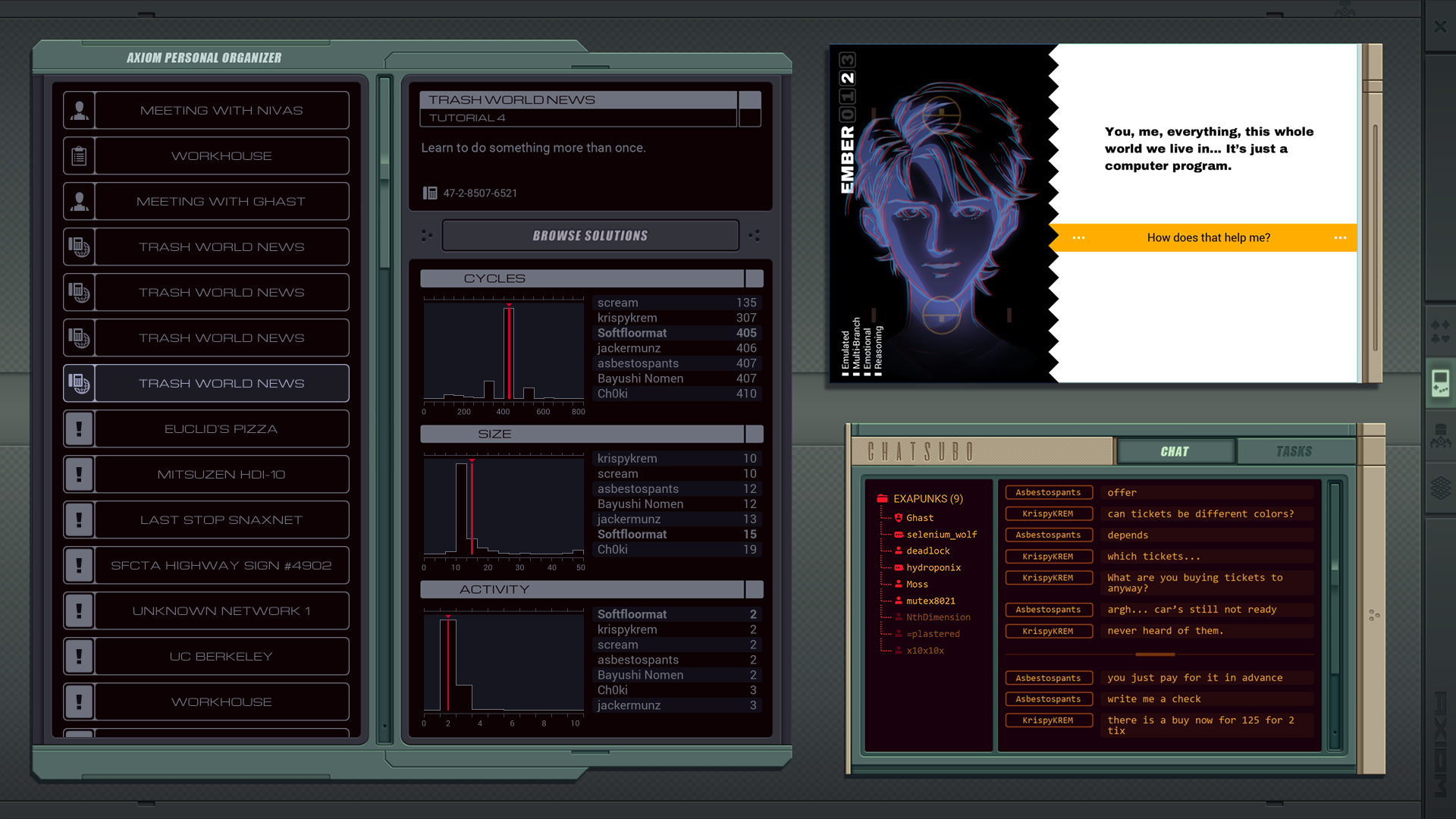
Task: Click Softfloormat 405 in Cycles leaderboard
Action: [676, 333]
